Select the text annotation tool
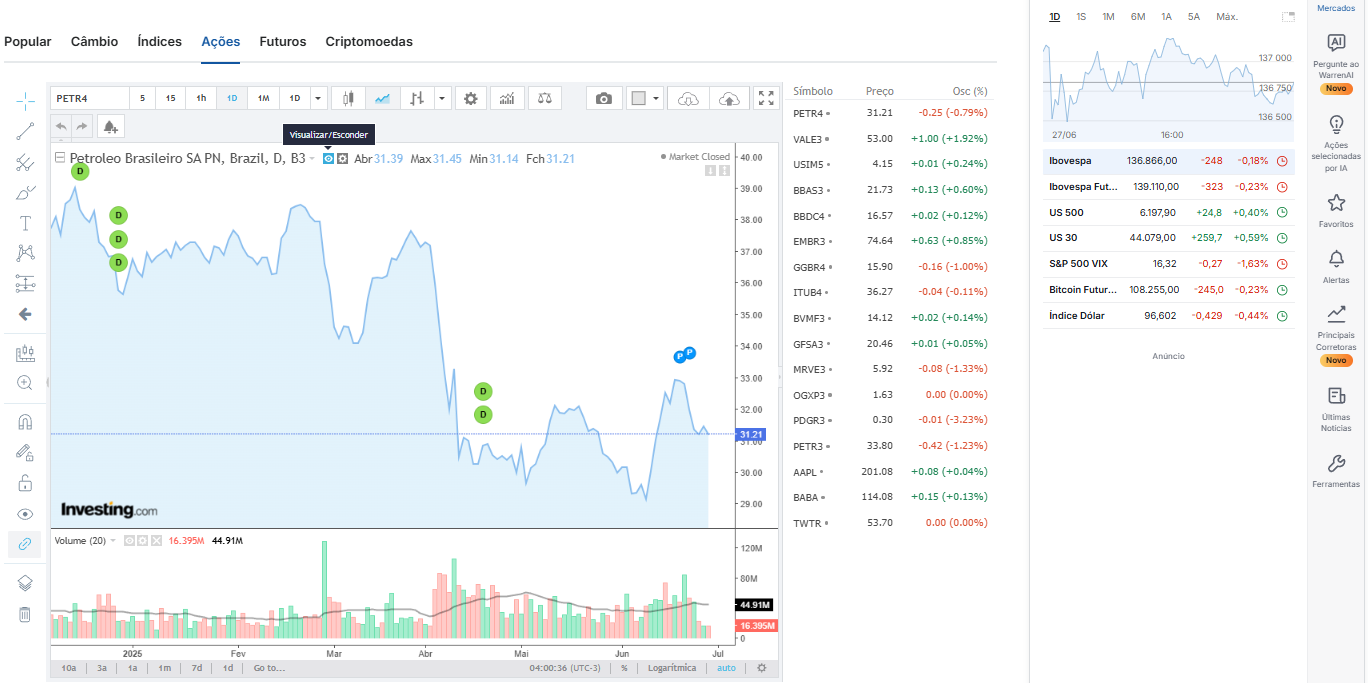 tap(25, 222)
